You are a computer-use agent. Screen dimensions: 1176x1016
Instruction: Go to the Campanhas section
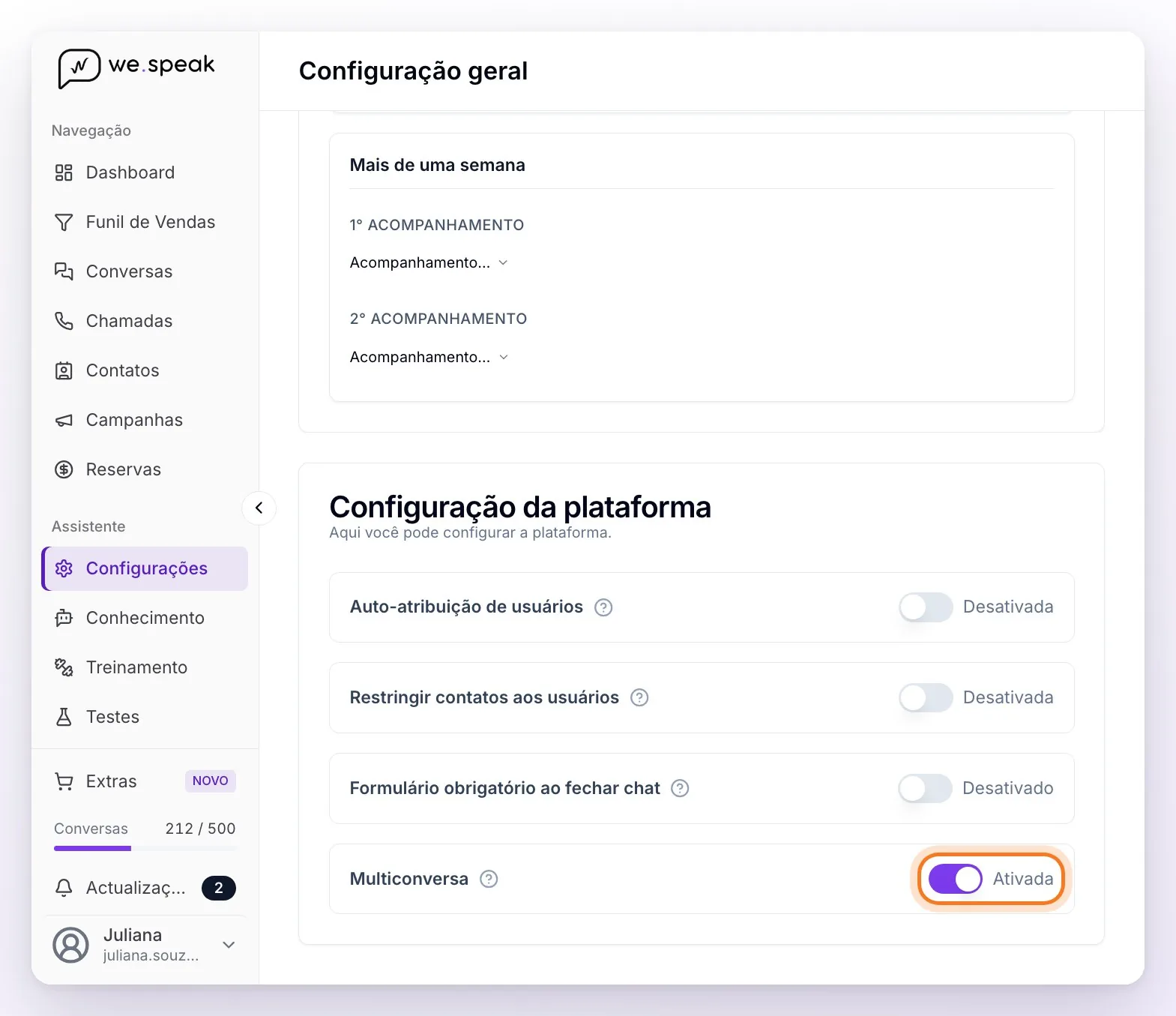click(x=145, y=420)
